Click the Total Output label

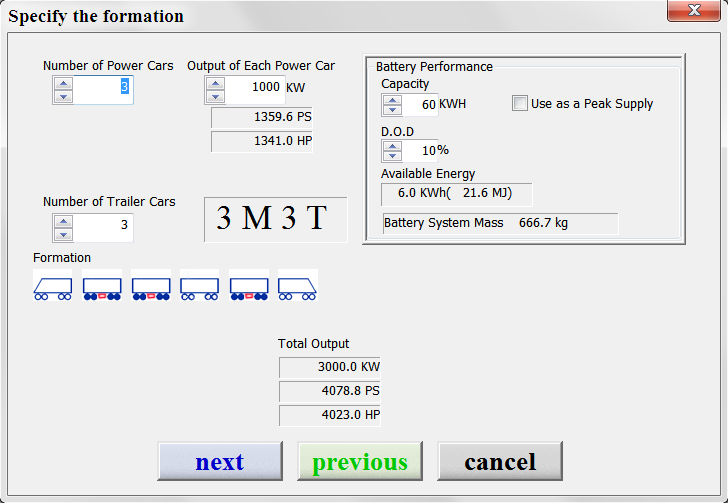313,344
